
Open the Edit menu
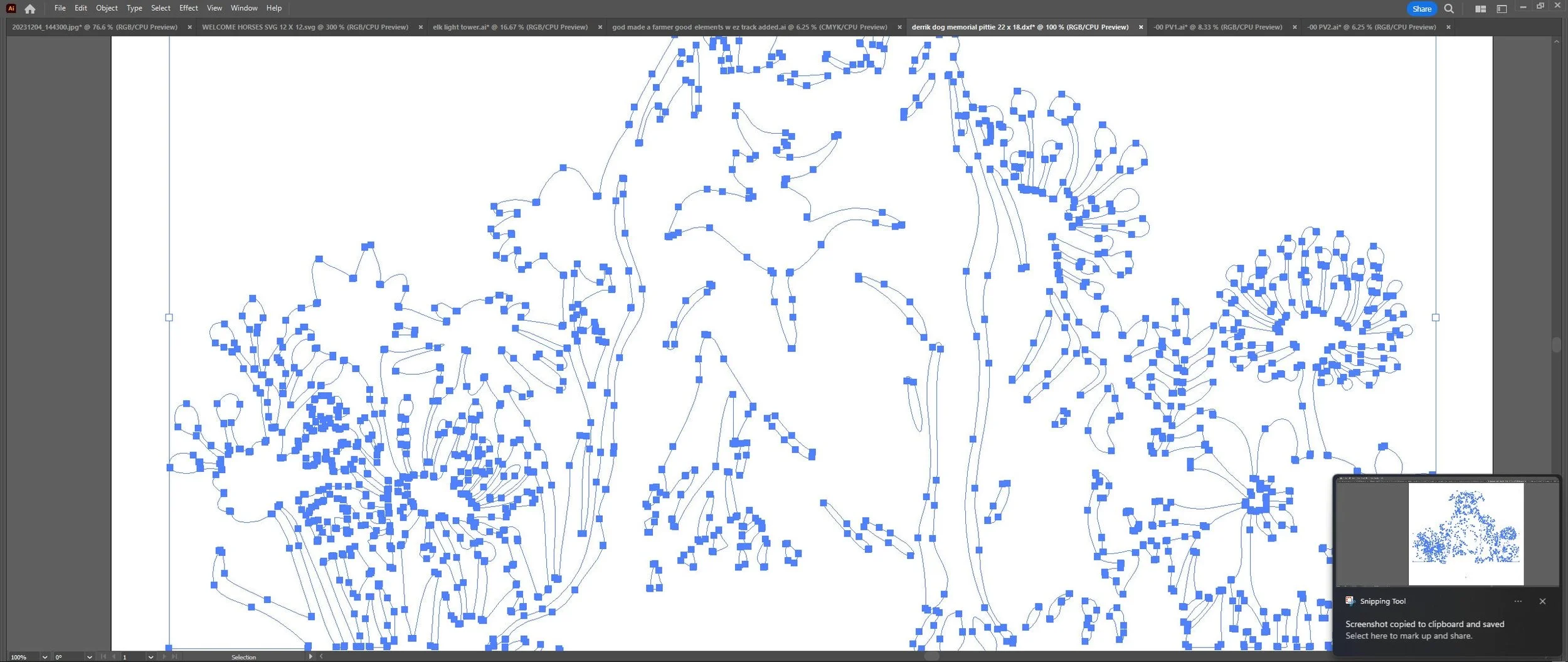(80, 8)
